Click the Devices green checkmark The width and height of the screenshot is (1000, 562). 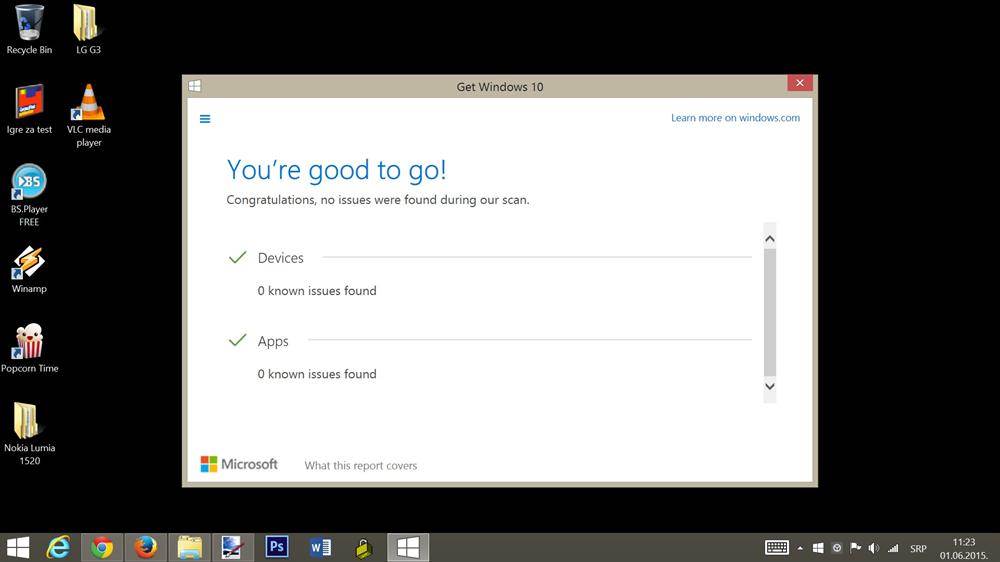(237, 258)
